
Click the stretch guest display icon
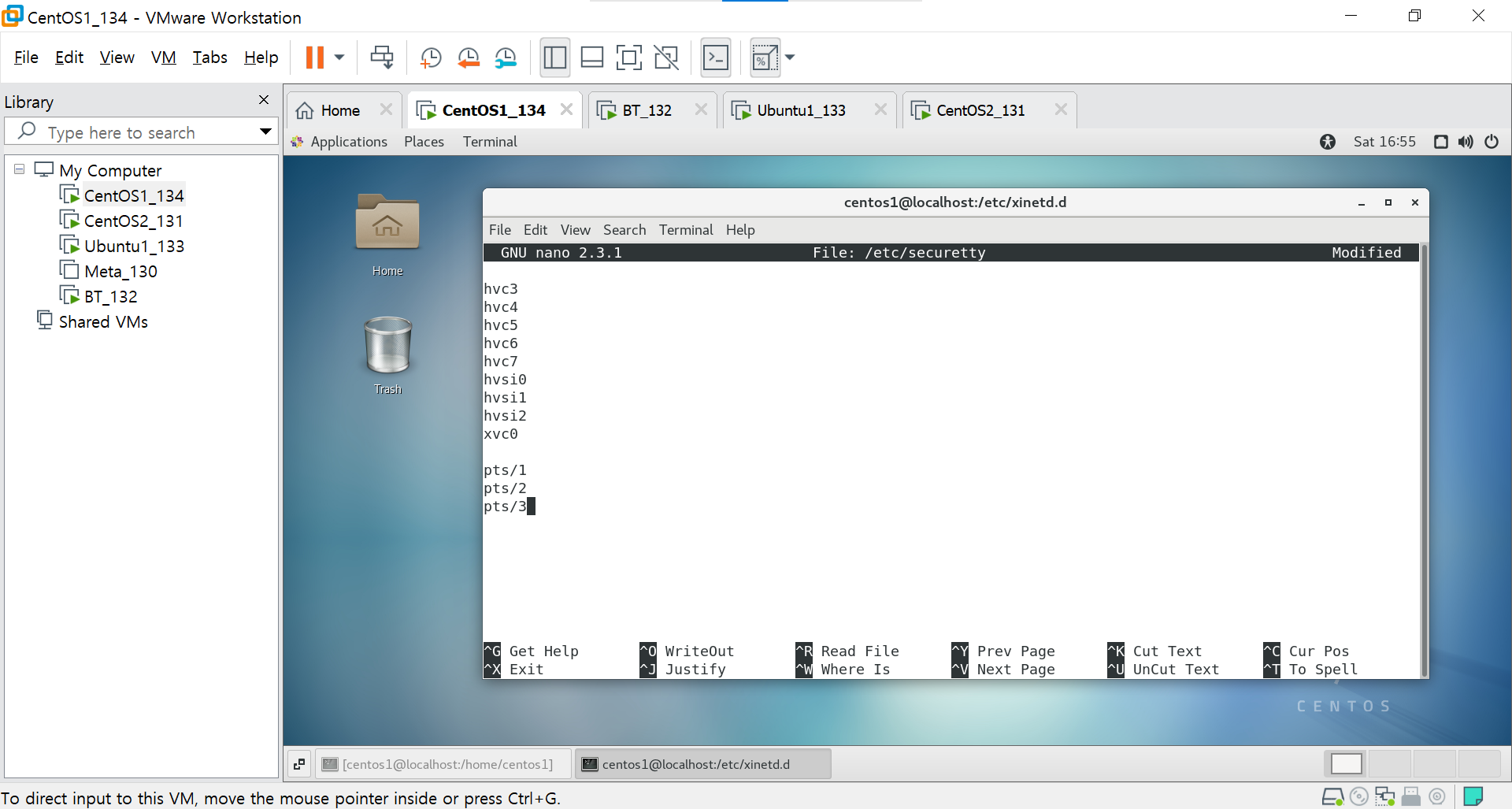click(765, 58)
